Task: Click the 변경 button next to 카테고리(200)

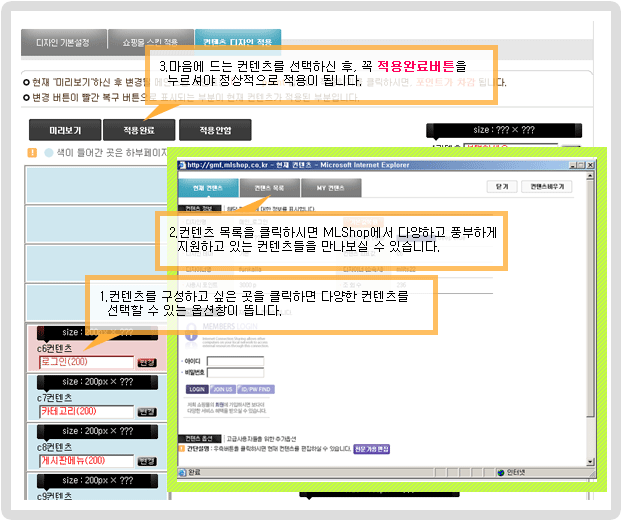Action: (x=146, y=411)
